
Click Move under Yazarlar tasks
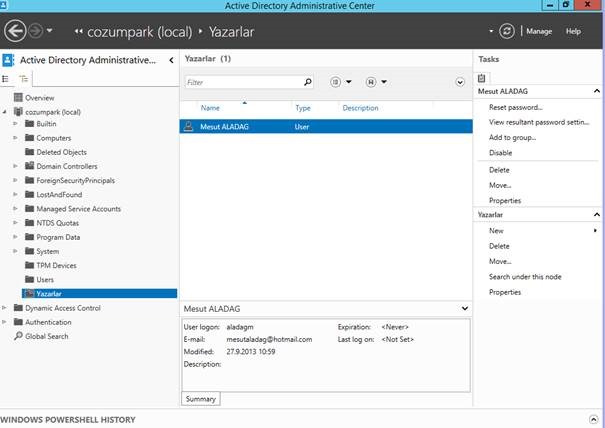500,262
